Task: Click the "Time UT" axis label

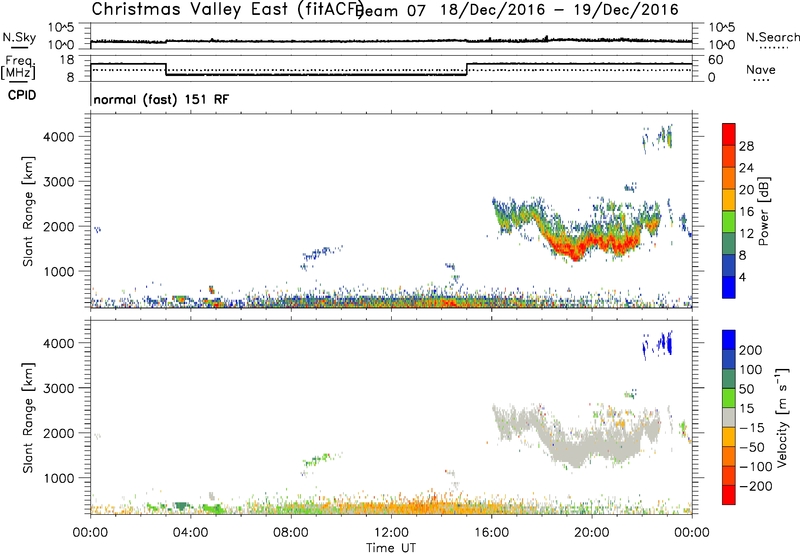Action: tap(391, 548)
